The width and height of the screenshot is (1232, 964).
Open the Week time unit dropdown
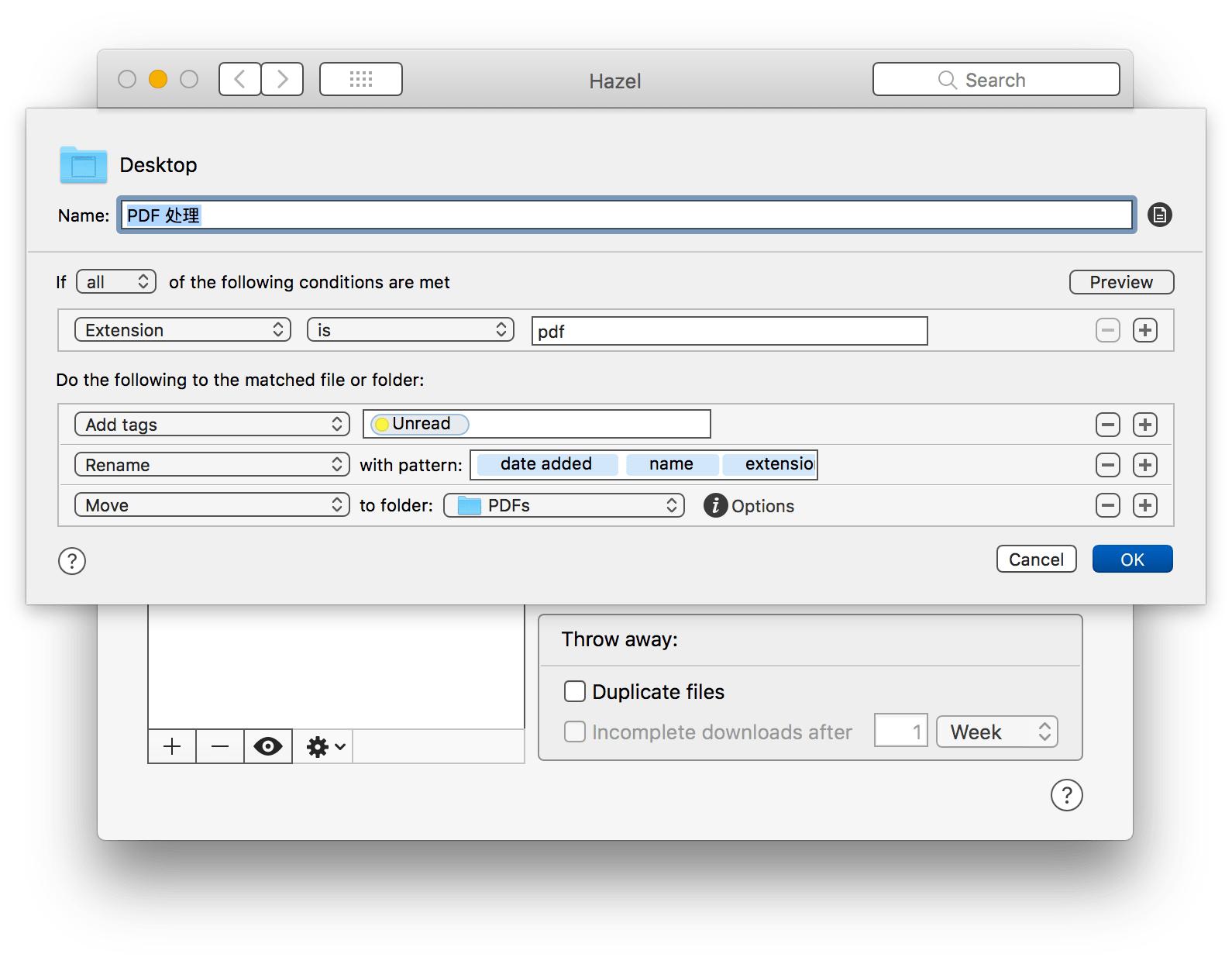pos(996,732)
